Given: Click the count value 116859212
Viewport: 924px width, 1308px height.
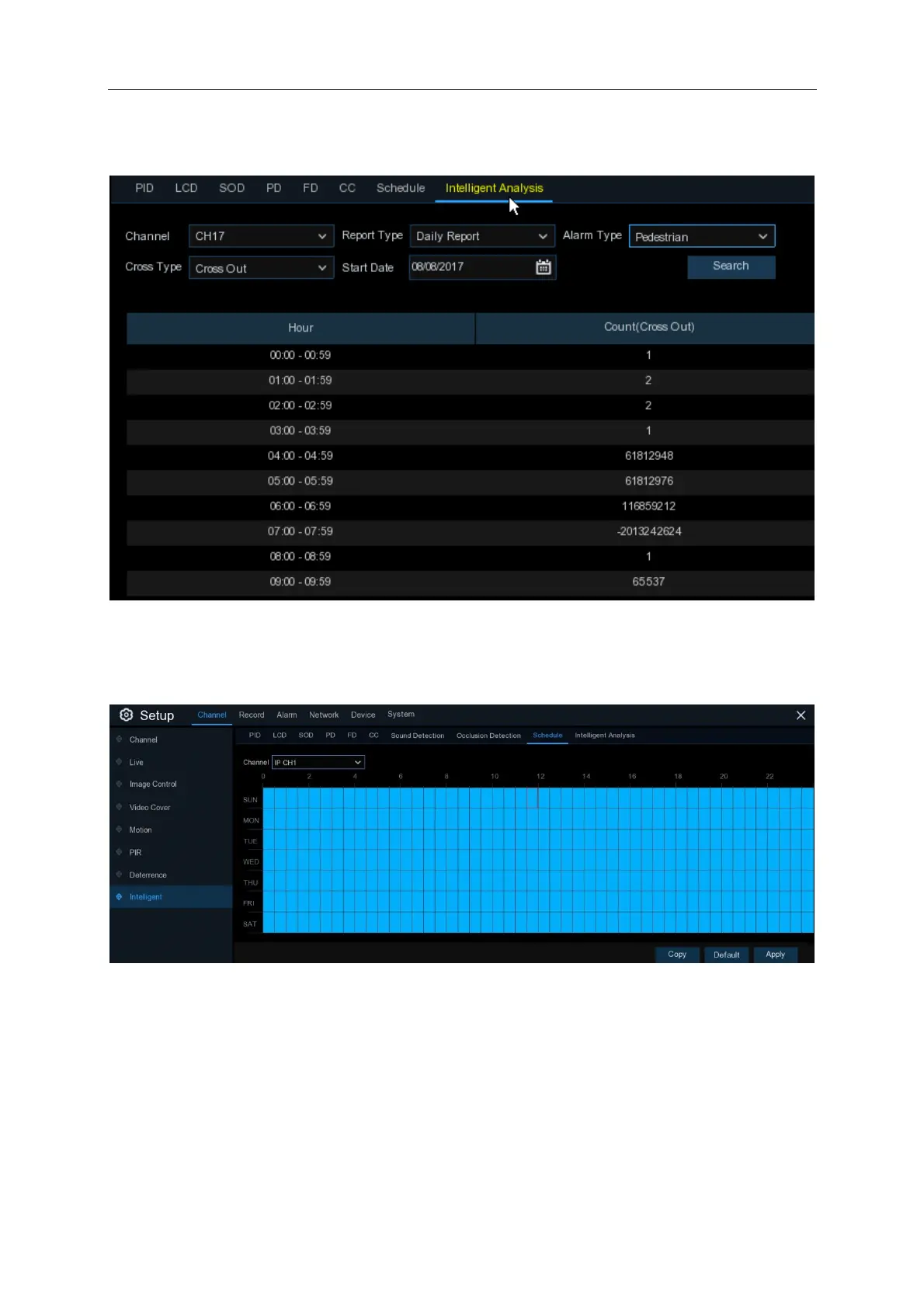Looking at the screenshot, I should (648, 506).
